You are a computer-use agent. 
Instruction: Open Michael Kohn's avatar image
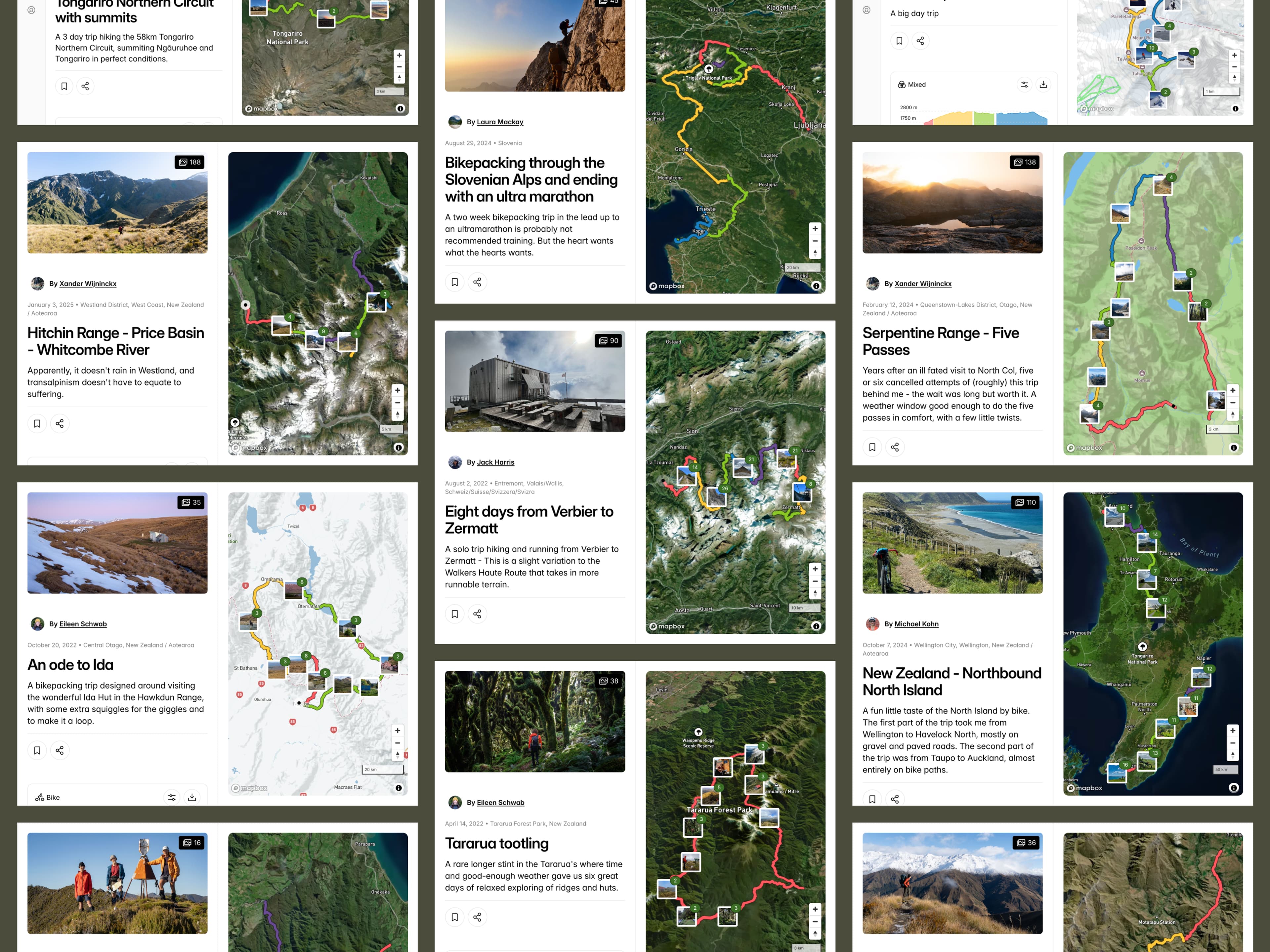point(873,624)
